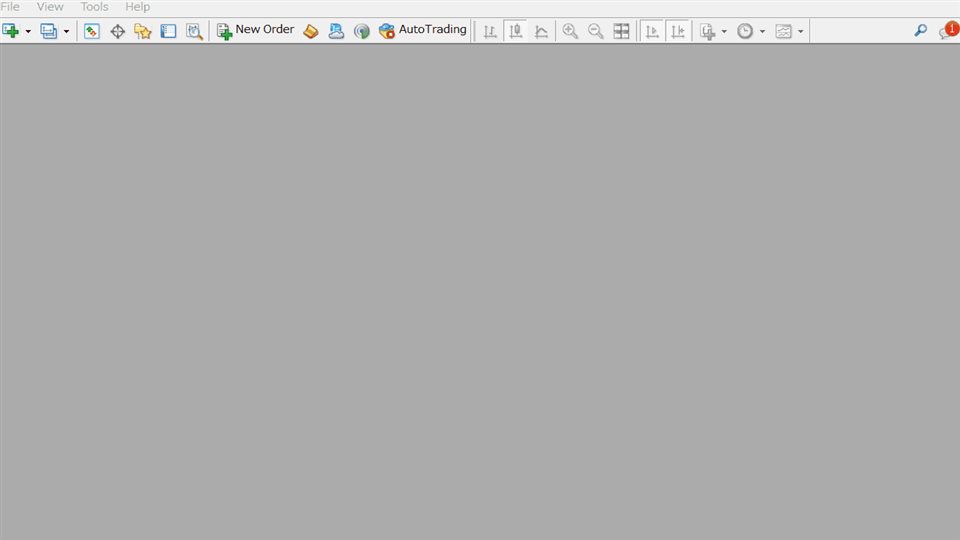
Task: Select the Bar Chart icon
Action: 490,31
